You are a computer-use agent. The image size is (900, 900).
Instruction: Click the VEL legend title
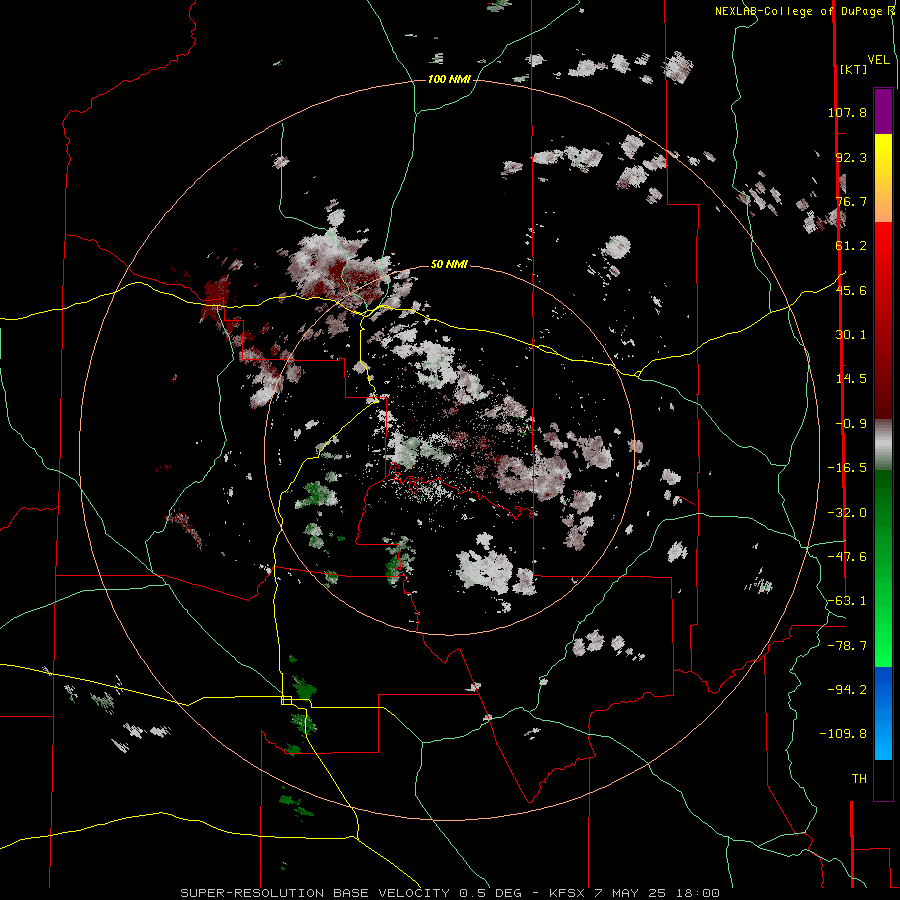click(x=878, y=60)
